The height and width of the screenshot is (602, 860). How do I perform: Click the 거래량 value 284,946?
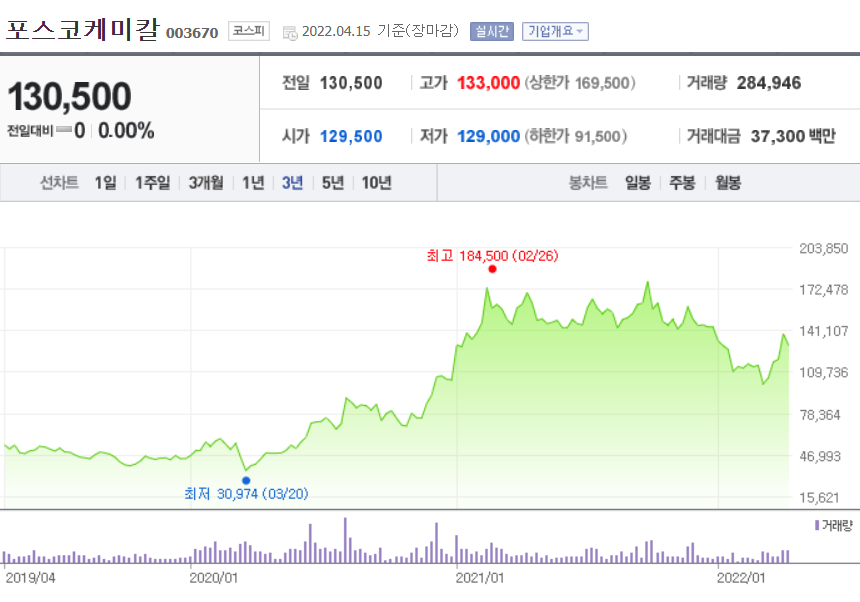click(x=768, y=83)
